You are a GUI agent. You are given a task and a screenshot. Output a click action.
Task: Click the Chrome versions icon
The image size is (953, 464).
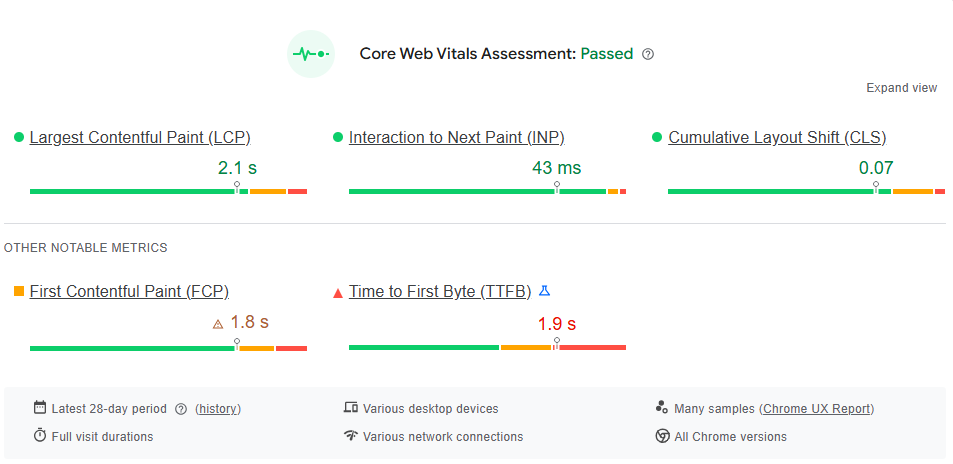pyautogui.click(x=662, y=436)
